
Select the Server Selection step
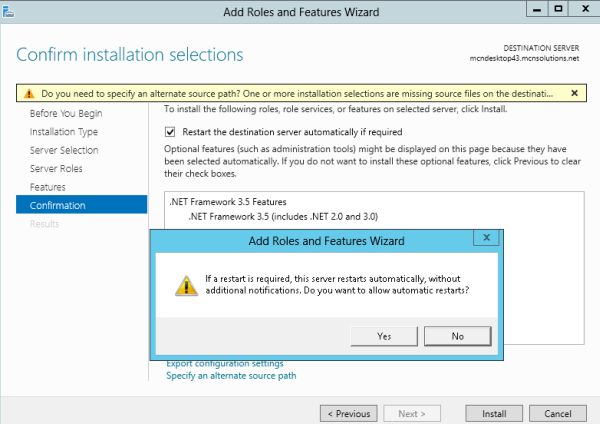click(64, 150)
